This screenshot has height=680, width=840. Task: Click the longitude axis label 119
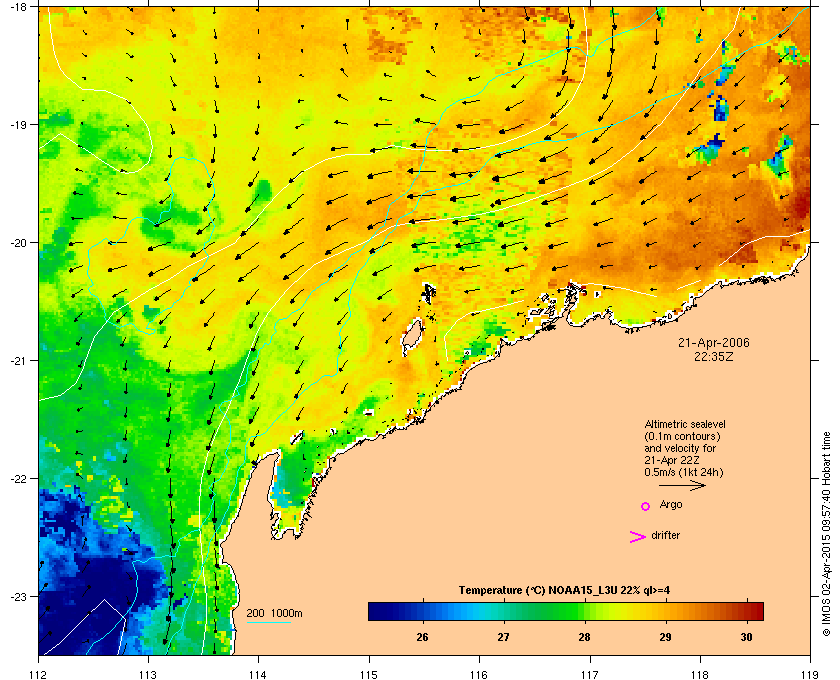tap(809, 675)
